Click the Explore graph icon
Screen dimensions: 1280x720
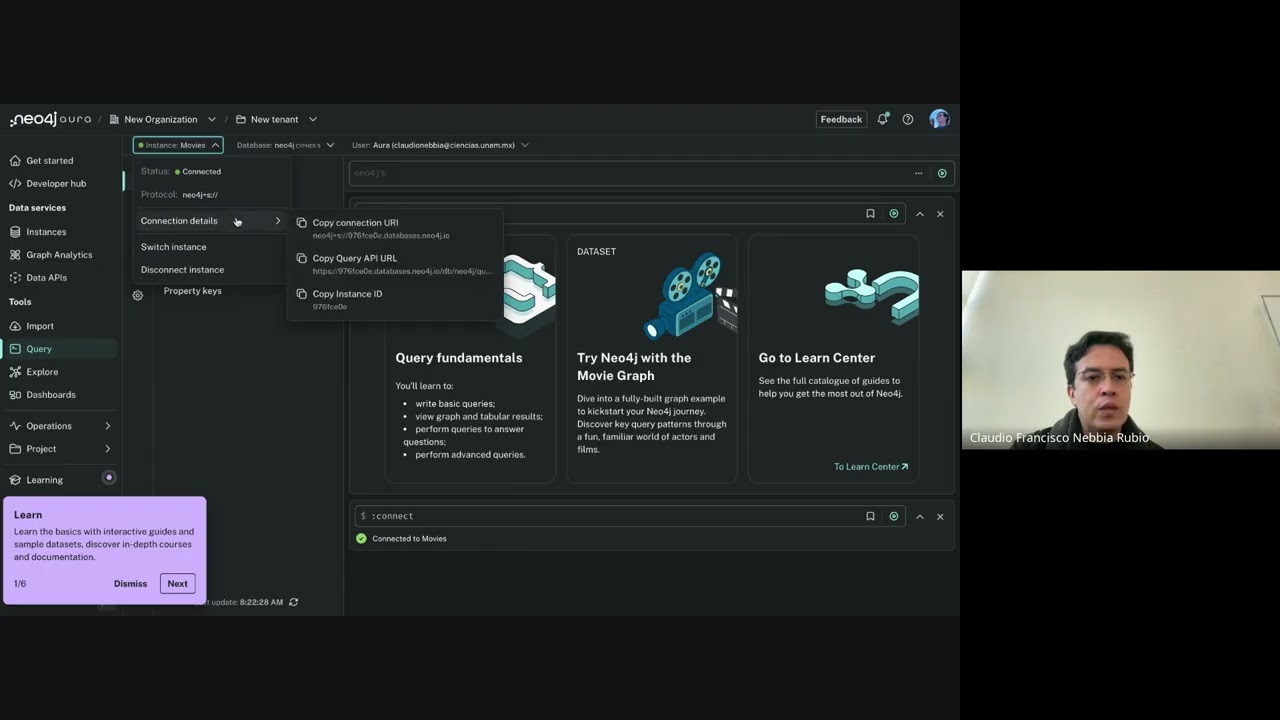tap(15, 372)
